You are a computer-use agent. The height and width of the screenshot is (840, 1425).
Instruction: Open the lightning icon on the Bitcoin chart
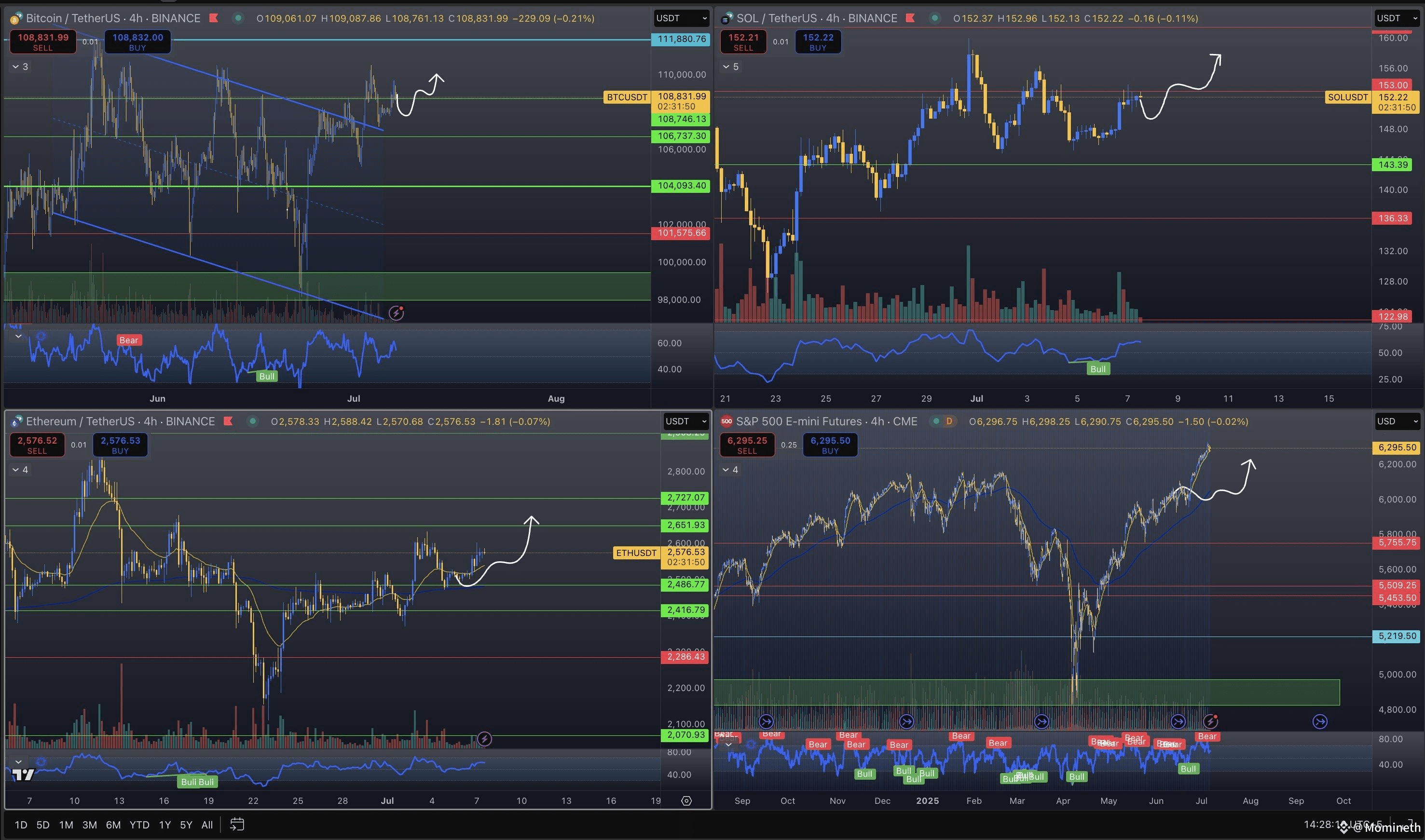[397, 312]
